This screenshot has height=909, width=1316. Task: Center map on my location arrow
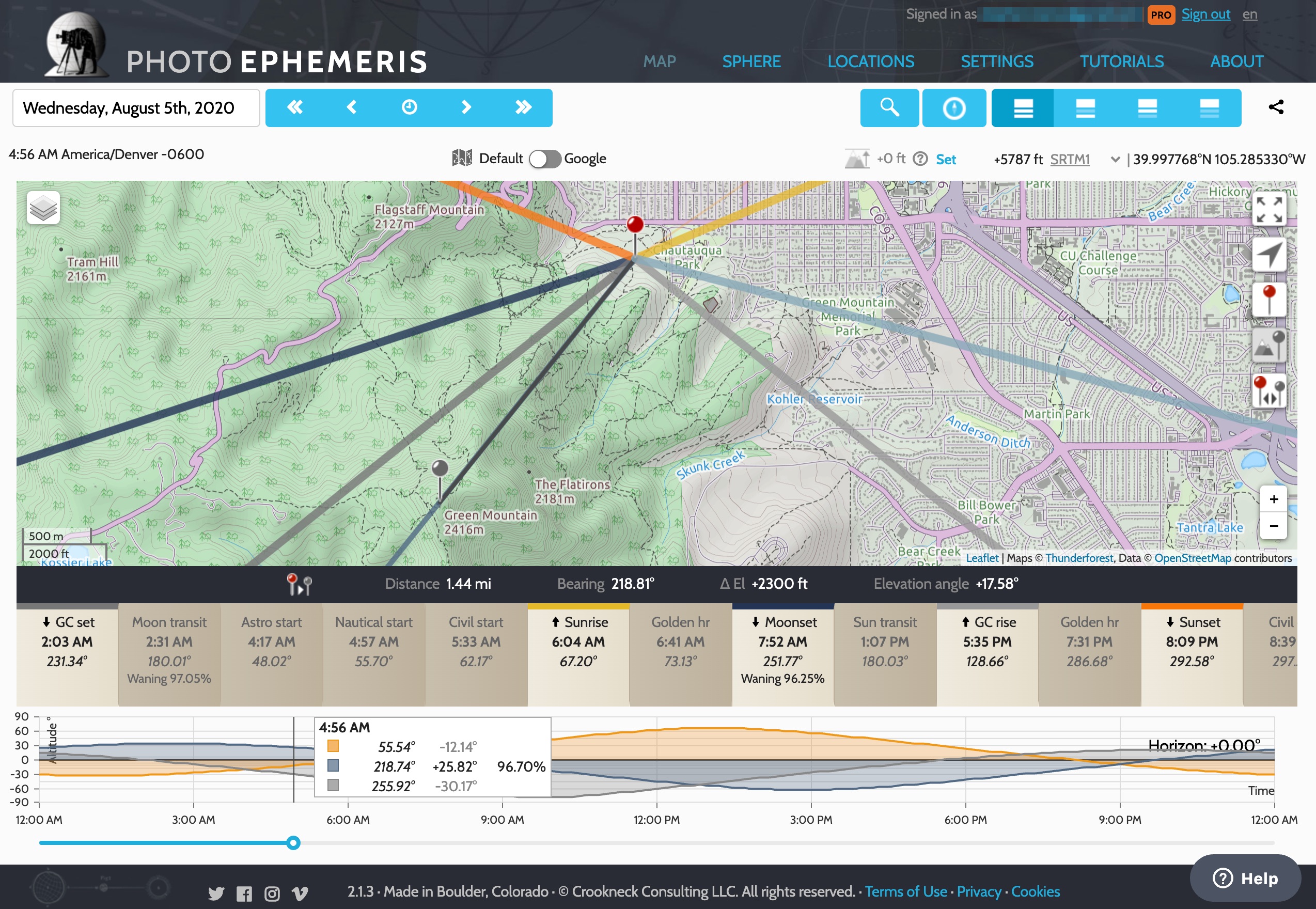(x=1270, y=255)
